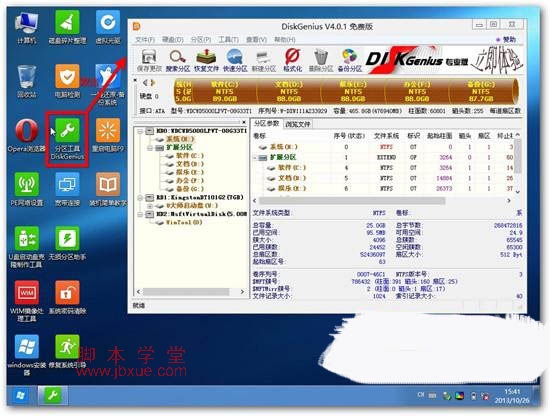Expand the U大师启动盘(V:) tree node

click(150, 206)
